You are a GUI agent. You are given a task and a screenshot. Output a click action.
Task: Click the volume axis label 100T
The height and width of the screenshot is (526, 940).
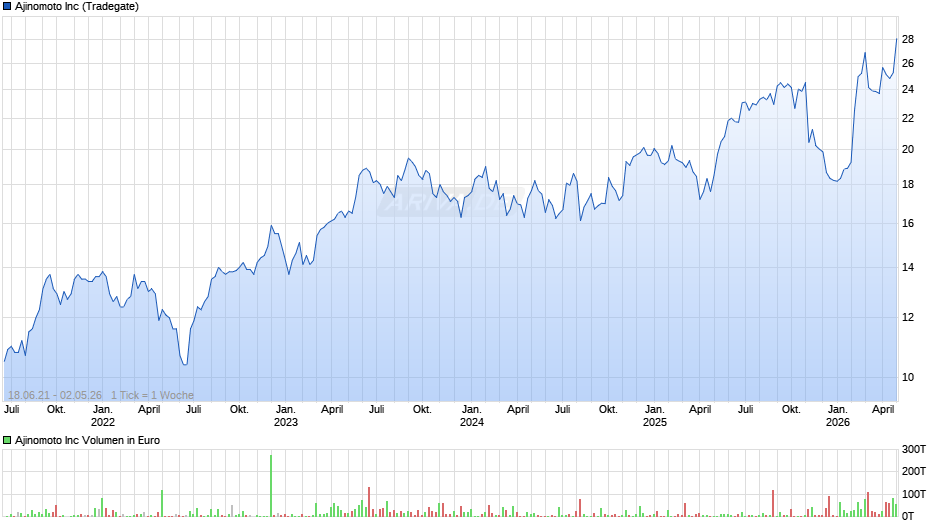(x=914, y=494)
